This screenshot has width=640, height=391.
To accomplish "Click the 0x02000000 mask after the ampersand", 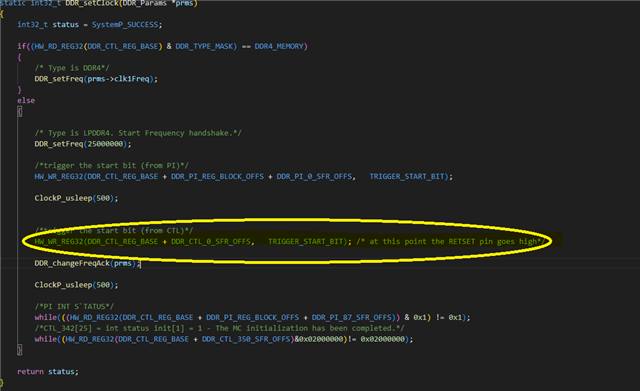I will [x=321, y=339].
